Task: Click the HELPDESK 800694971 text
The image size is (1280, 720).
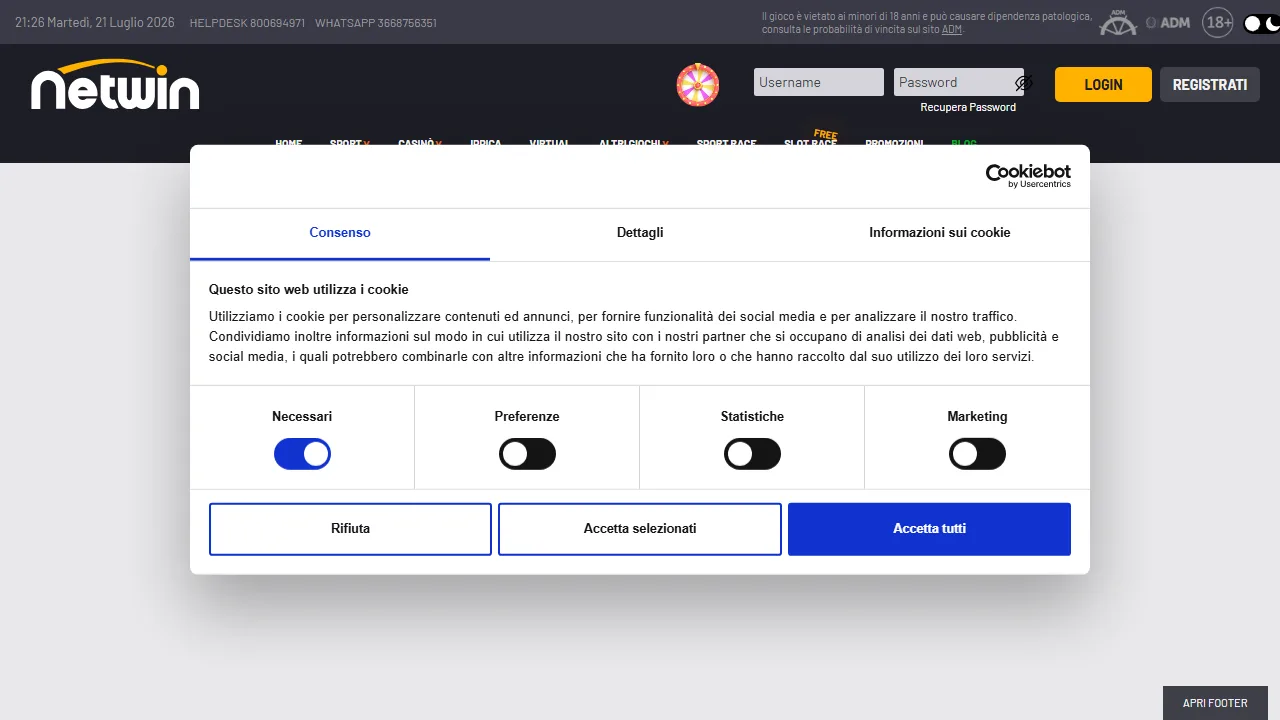Action: (247, 23)
